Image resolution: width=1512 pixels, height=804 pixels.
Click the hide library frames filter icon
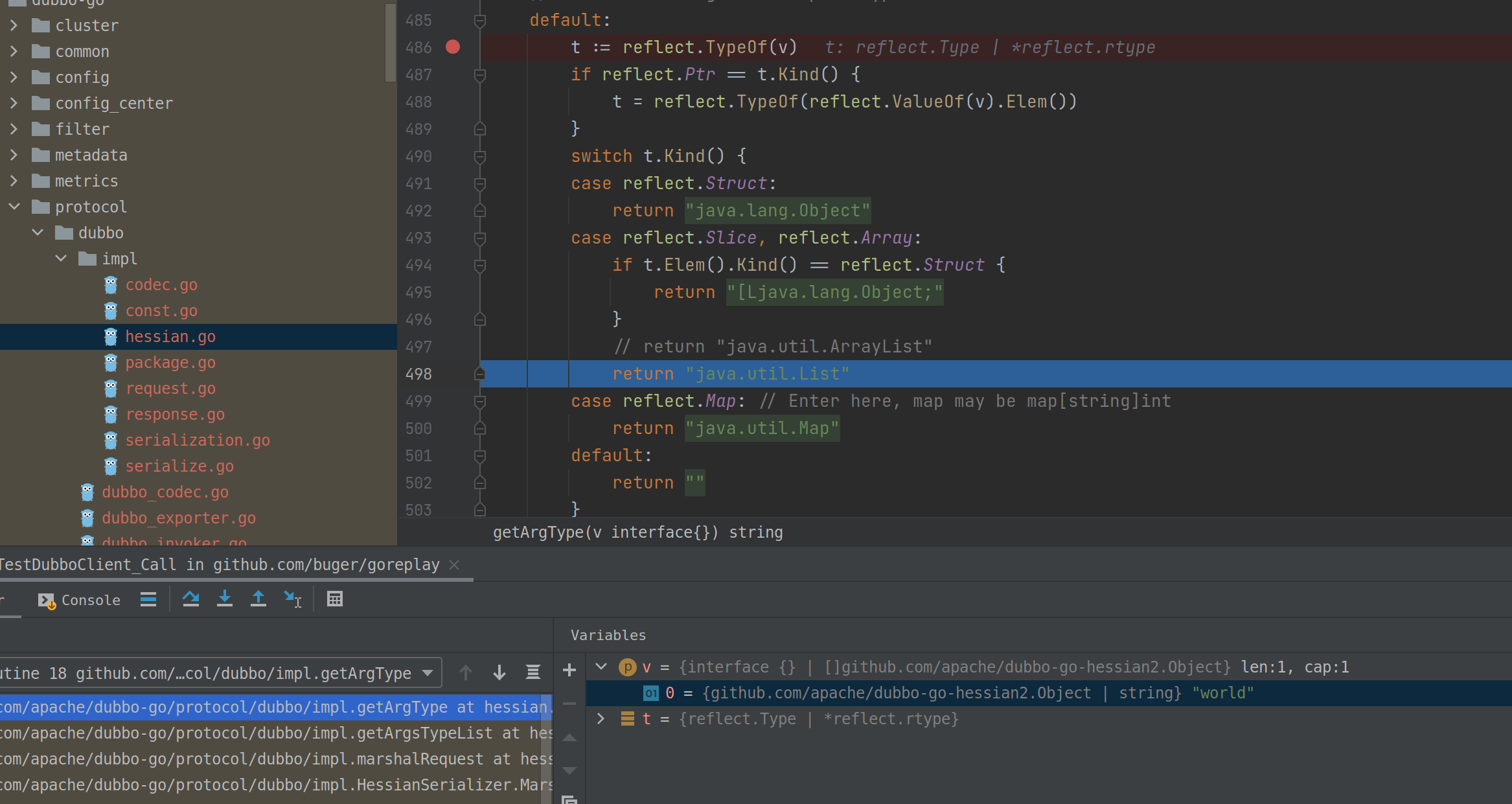tap(533, 672)
